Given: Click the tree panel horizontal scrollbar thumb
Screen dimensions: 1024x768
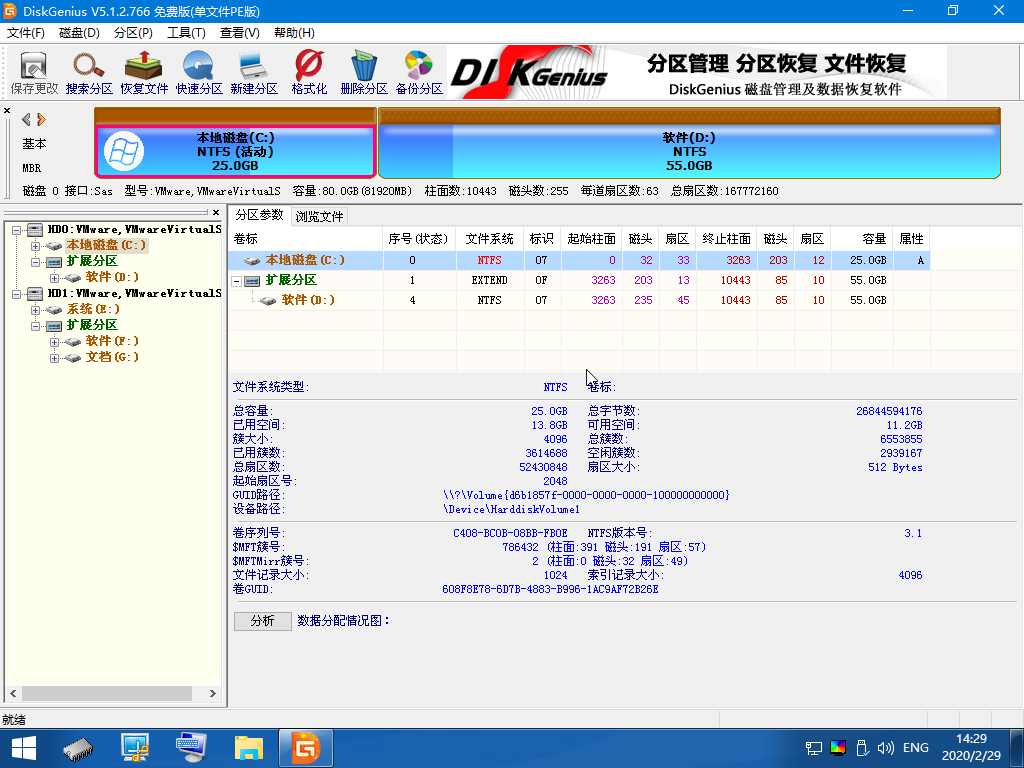Looking at the screenshot, I should tap(107, 694).
